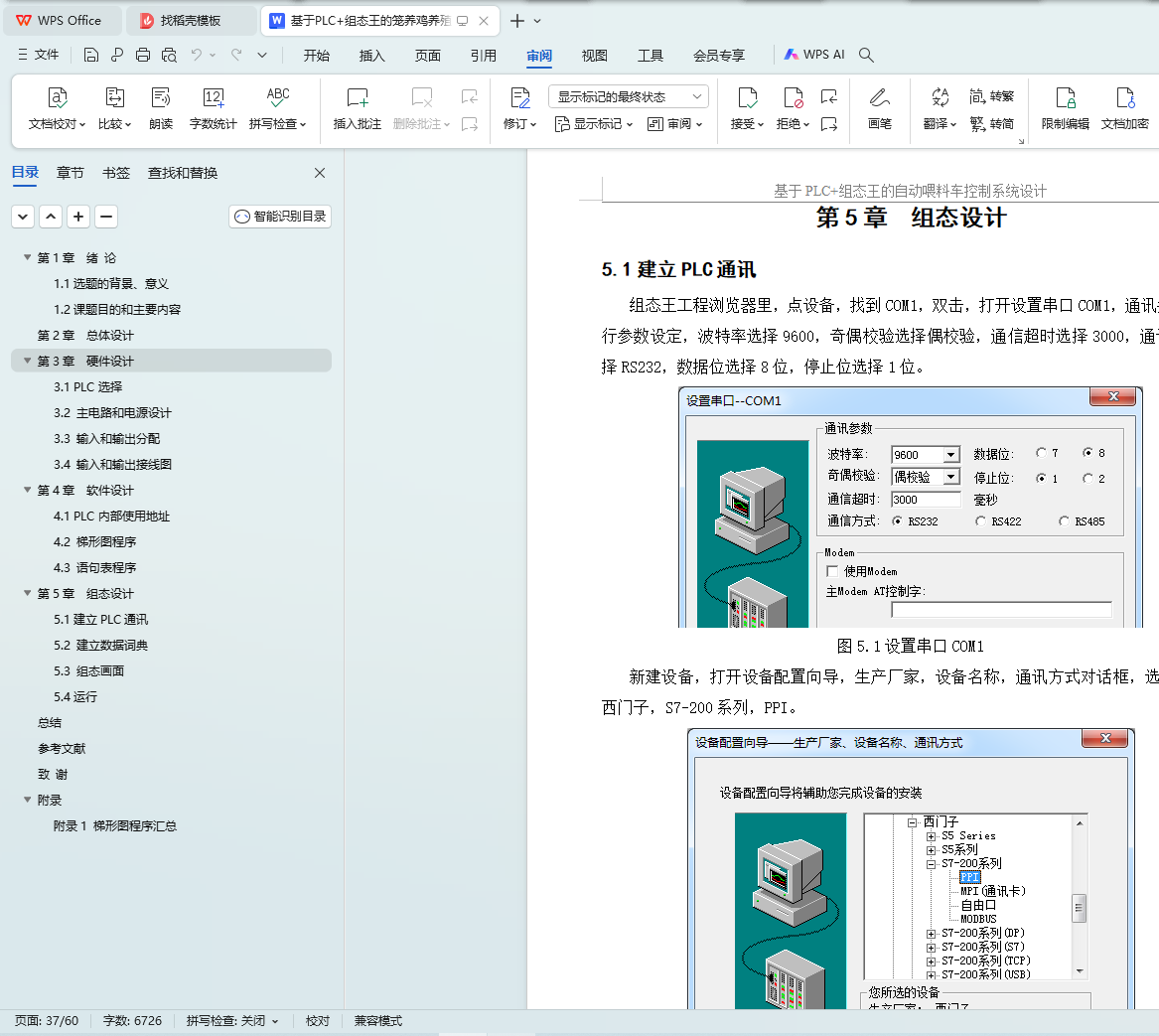Click the undo arrow icon
1159x1036 pixels.
point(196,55)
